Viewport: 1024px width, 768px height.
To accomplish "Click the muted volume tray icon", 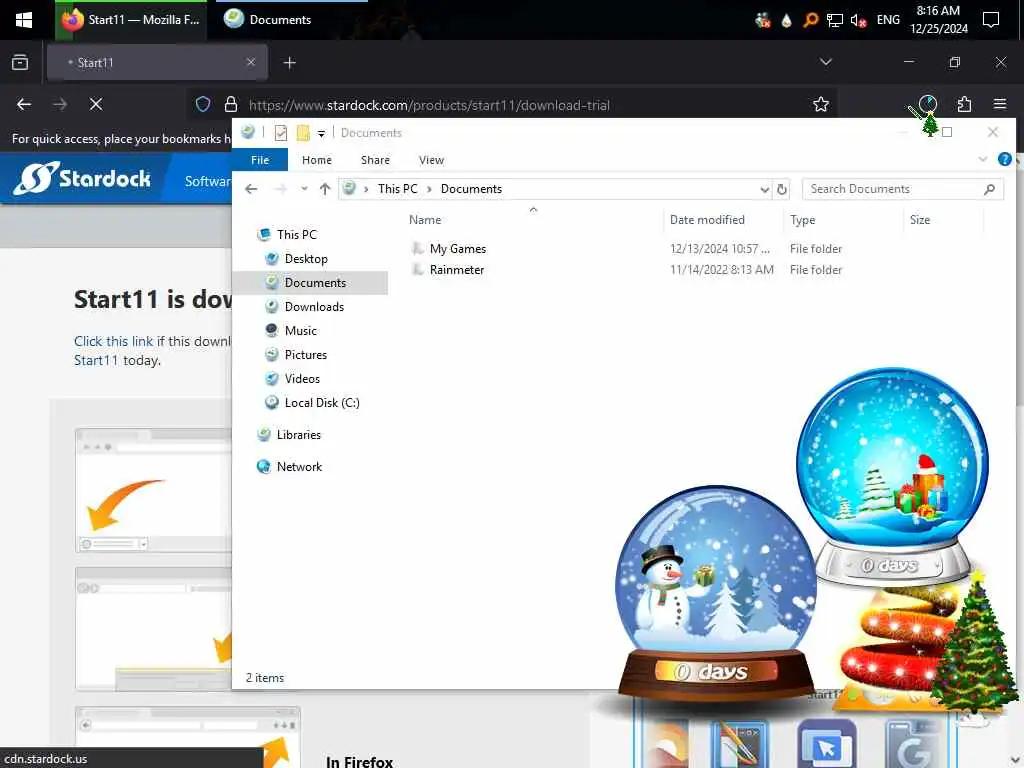I will [x=858, y=20].
